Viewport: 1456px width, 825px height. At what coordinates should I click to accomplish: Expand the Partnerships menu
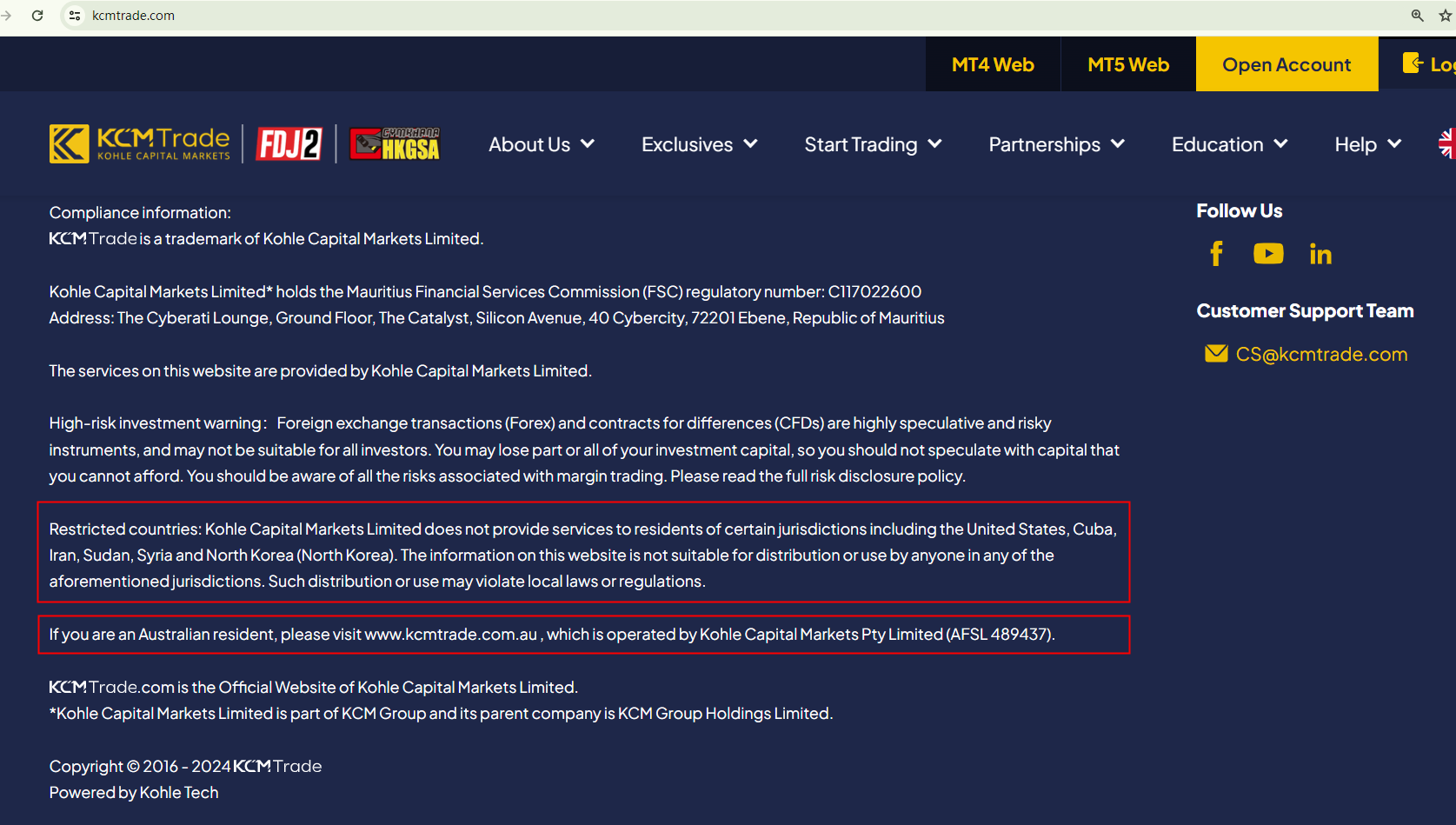tap(1057, 144)
